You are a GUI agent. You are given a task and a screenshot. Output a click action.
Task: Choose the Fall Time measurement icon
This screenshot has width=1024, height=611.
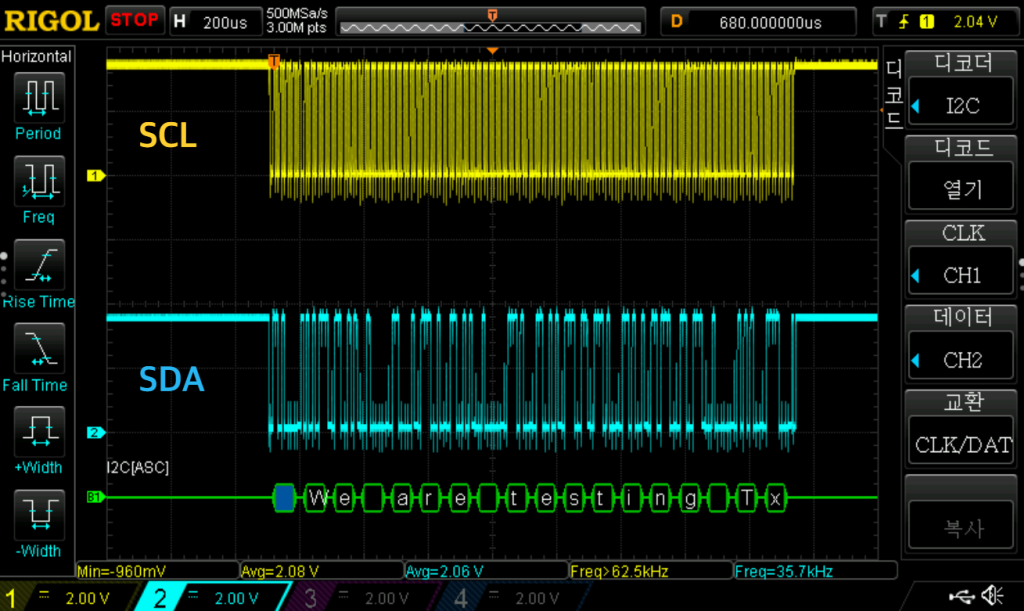pyautogui.click(x=38, y=349)
